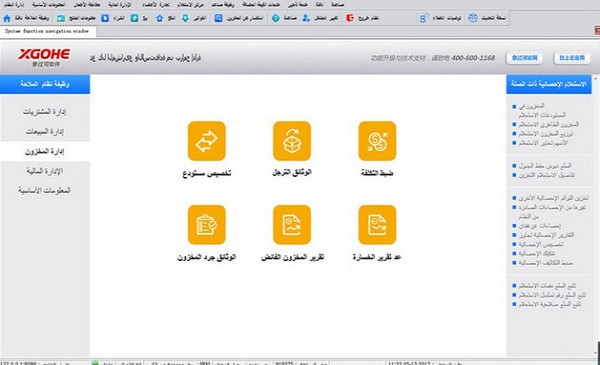The height and width of the screenshot is (365, 600).
Task: Open the الأسهم تحذير stock warning link
Action: tap(543, 143)
